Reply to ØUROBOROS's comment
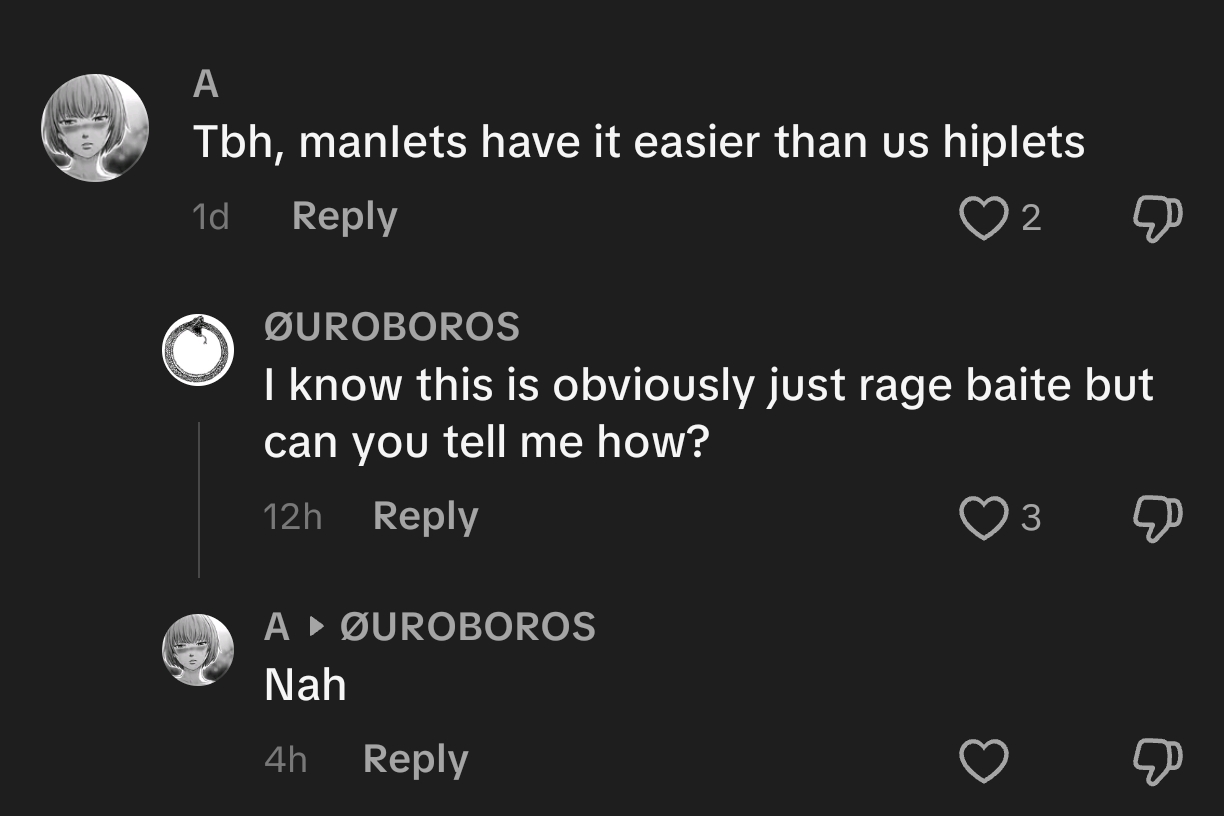 pos(425,518)
